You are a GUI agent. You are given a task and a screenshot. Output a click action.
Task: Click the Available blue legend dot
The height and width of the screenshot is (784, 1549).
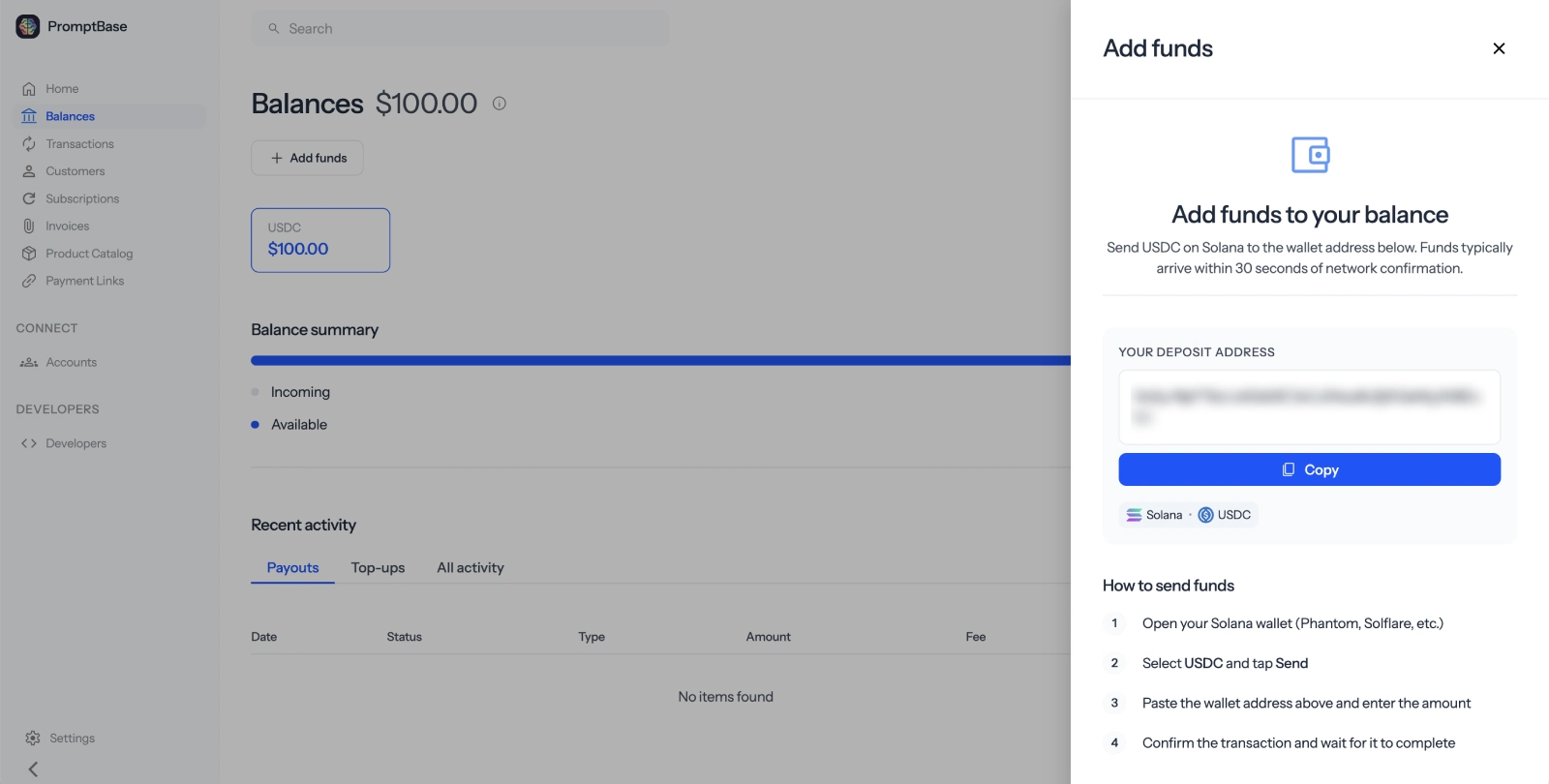(256, 425)
